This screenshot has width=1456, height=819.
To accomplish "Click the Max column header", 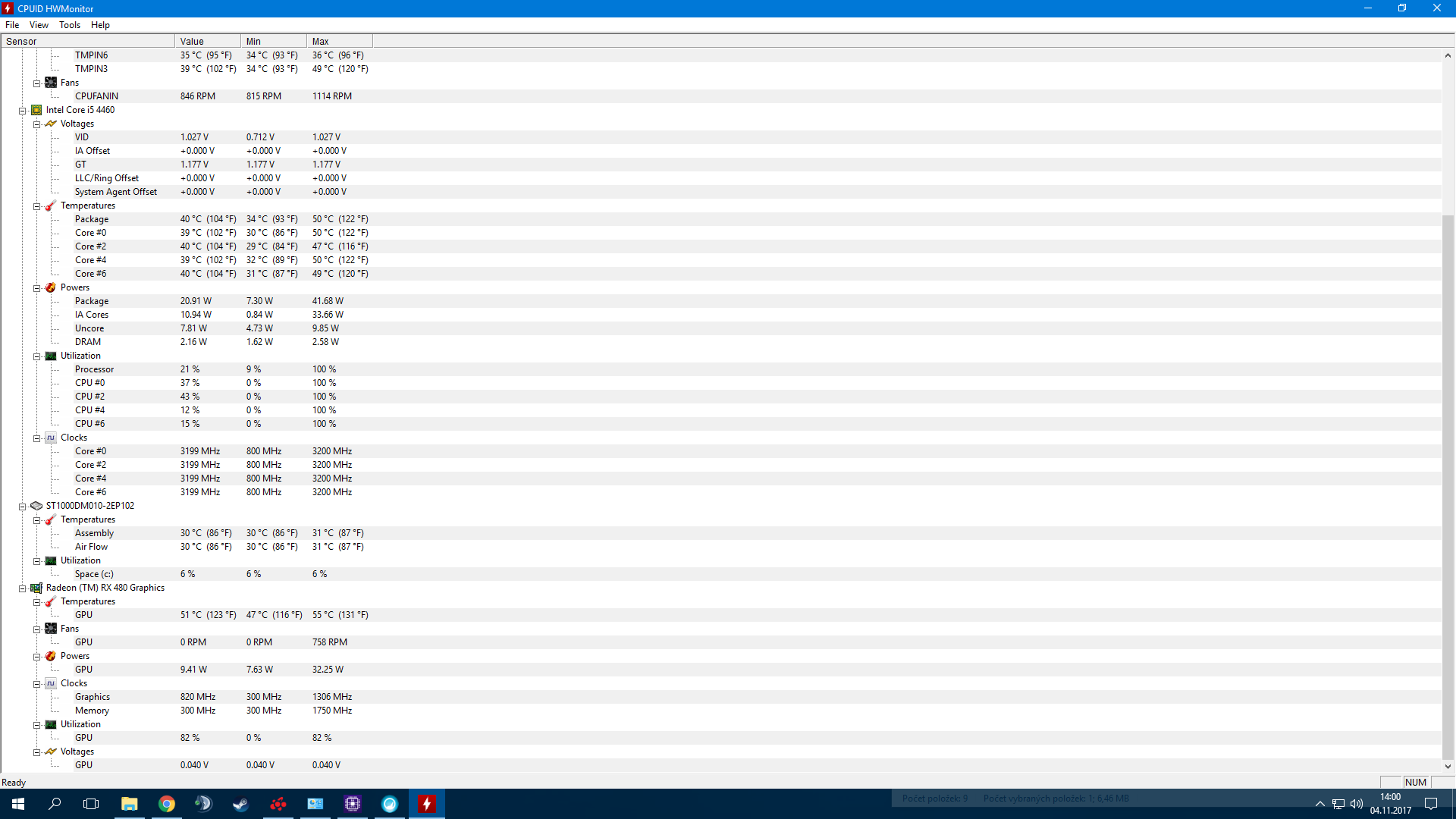I will (x=339, y=42).
